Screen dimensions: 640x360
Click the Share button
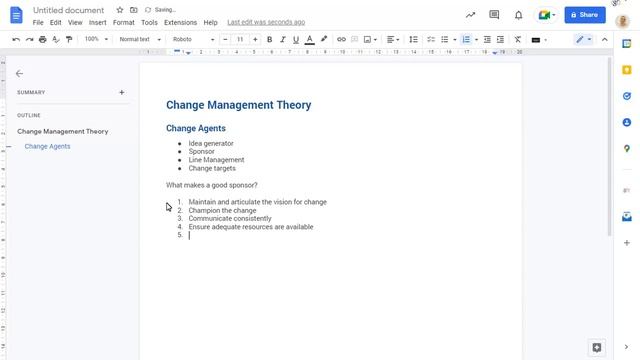(585, 15)
